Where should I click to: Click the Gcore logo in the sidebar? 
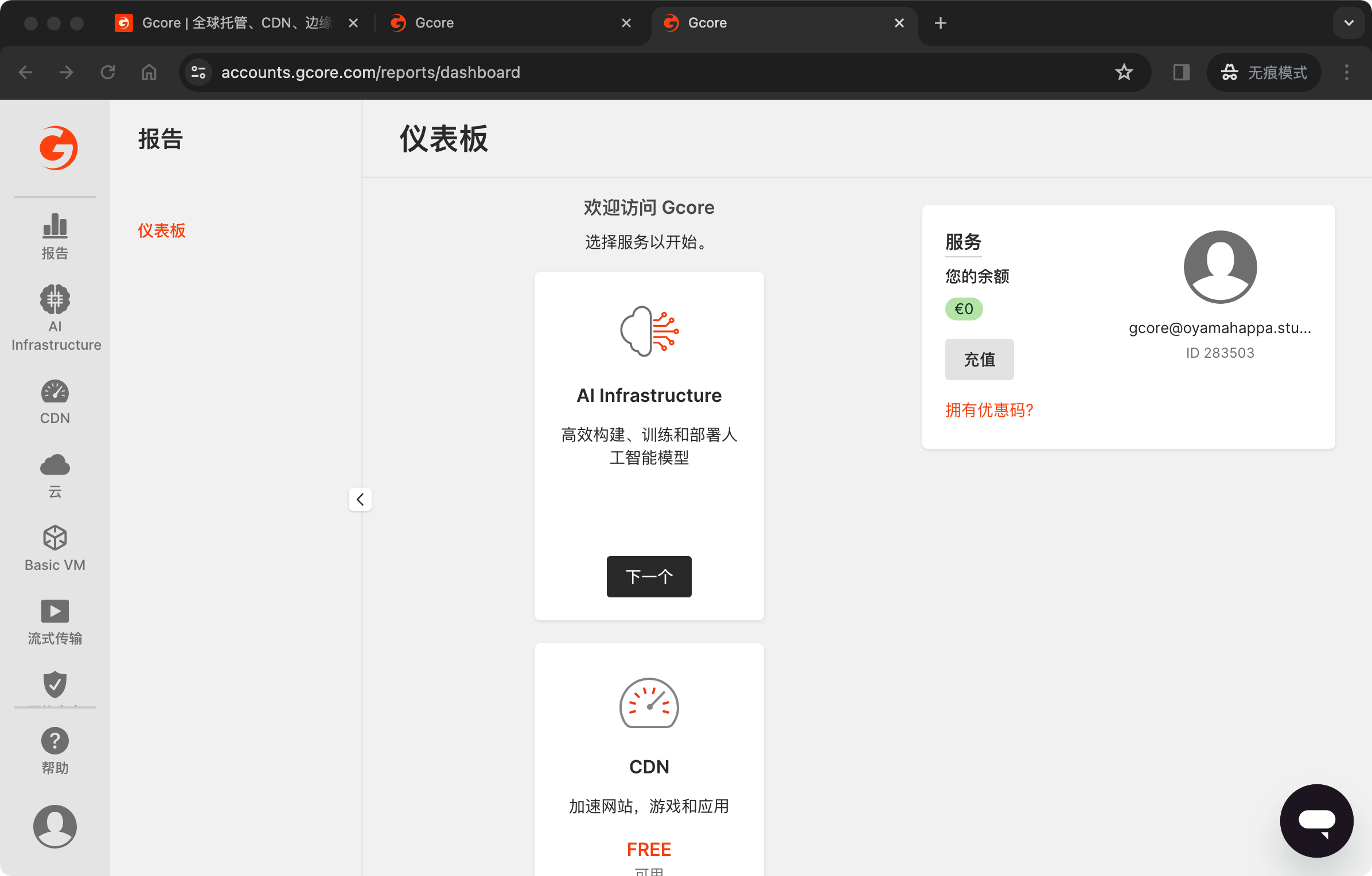click(x=58, y=148)
